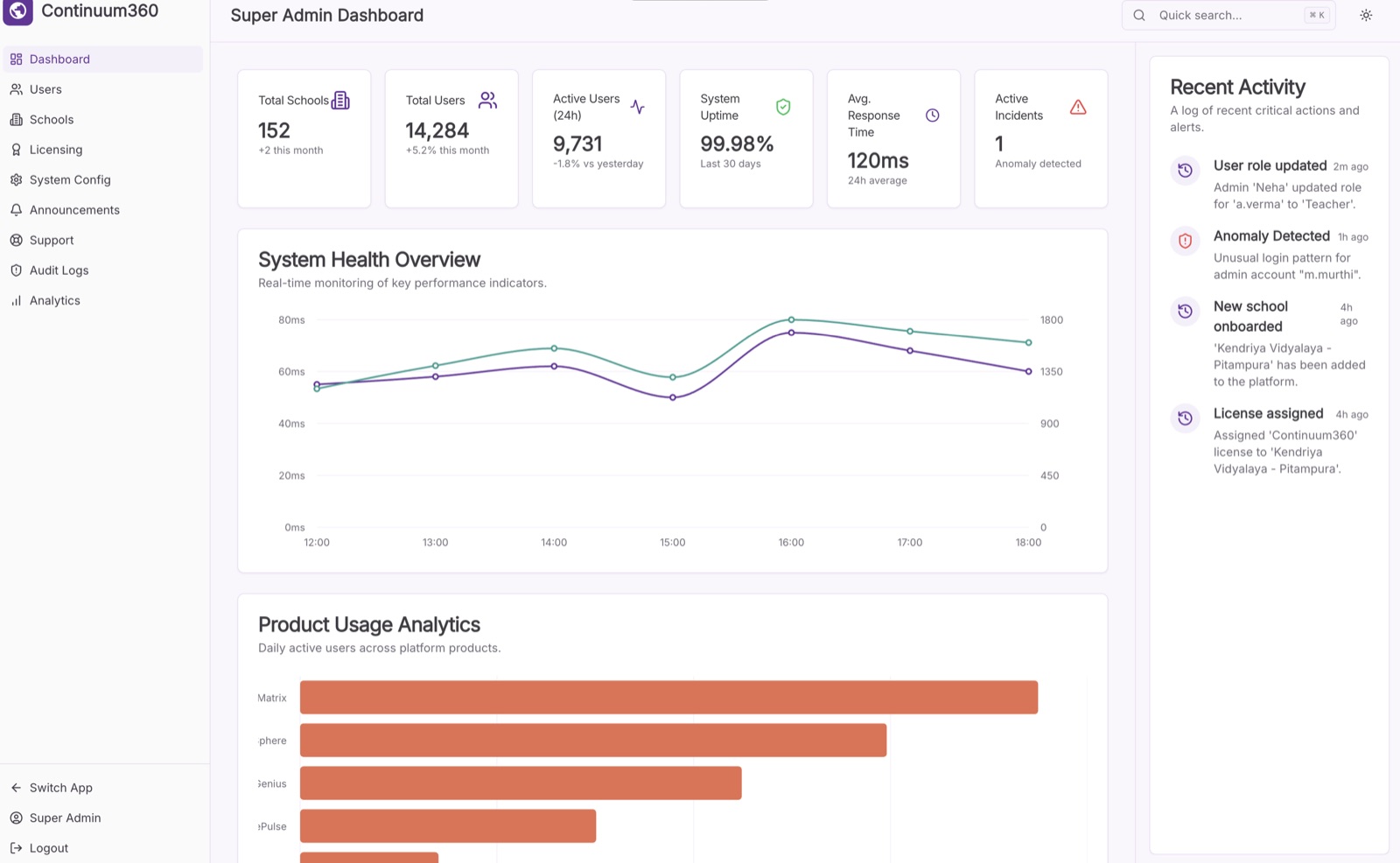
Task: Click the 99.98% uptime value
Action: click(737, 144)
